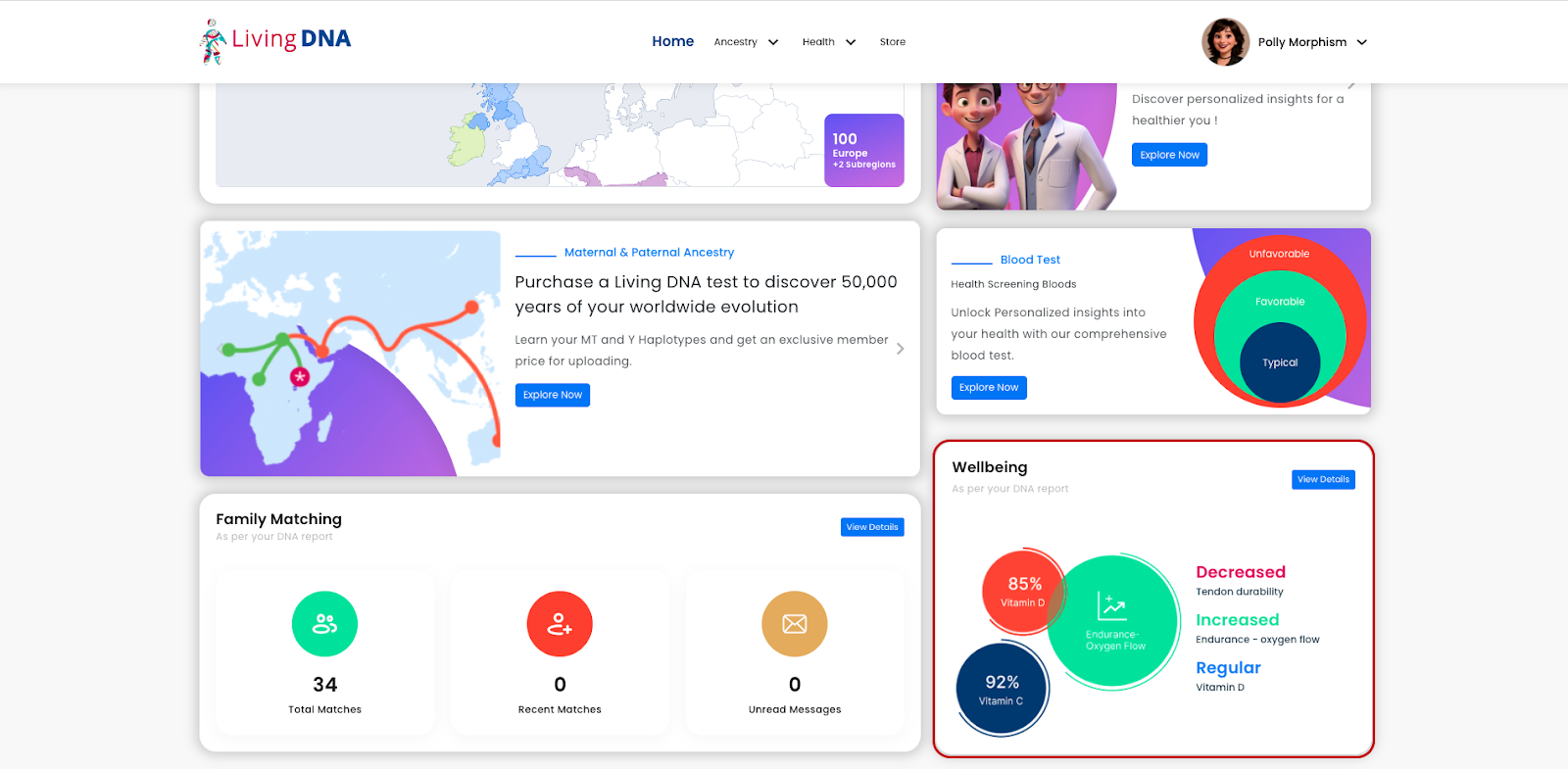
Task: Click the Living DNA logo
Action: (275, 41)
